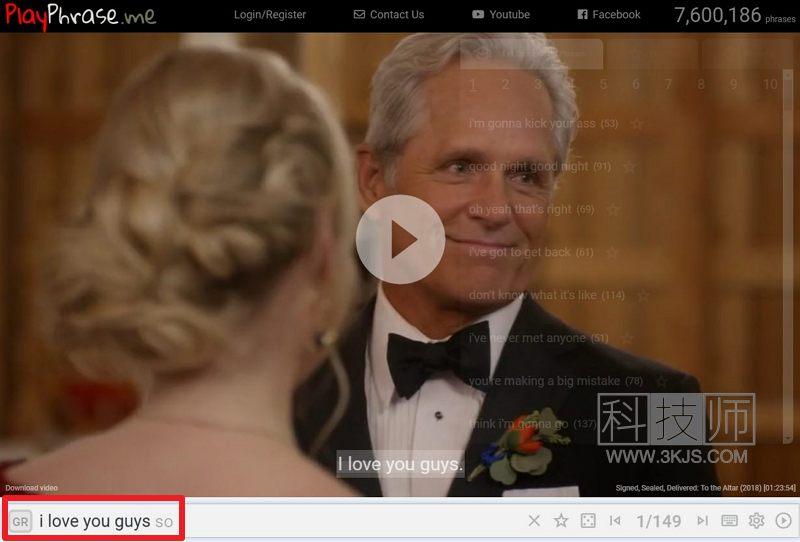Star the "oh yeah that's right" phrase
This screenshot has width=800, height=542.
coord(613,210)
